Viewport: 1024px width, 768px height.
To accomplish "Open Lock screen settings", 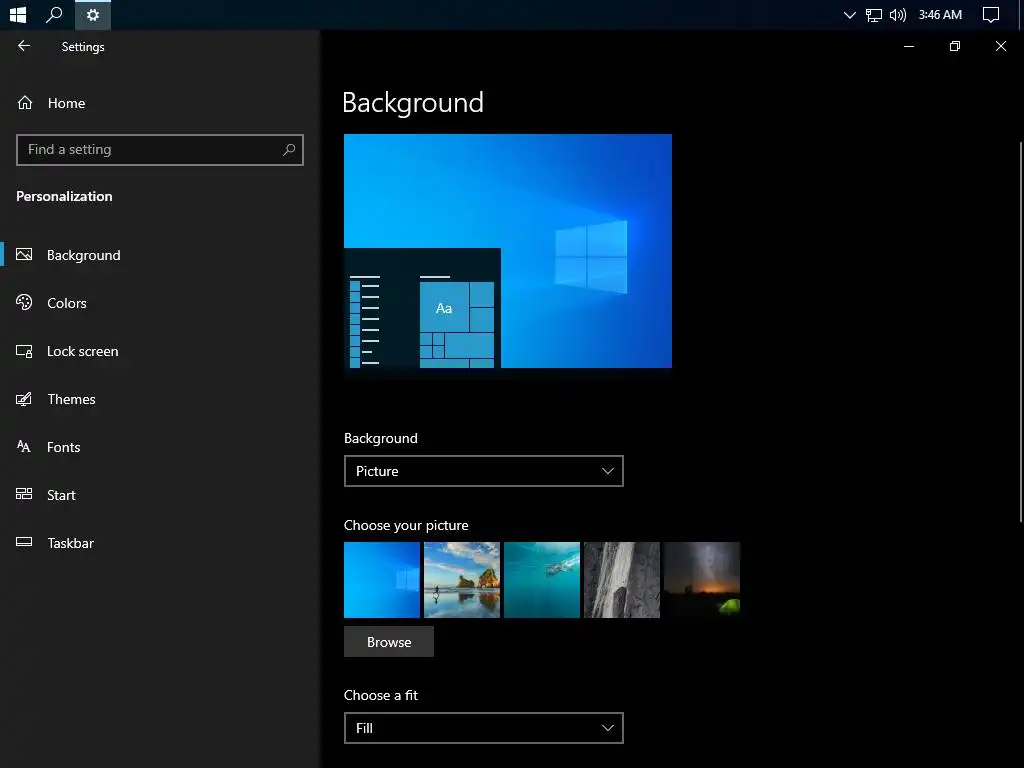I will (x=82, y=351).
